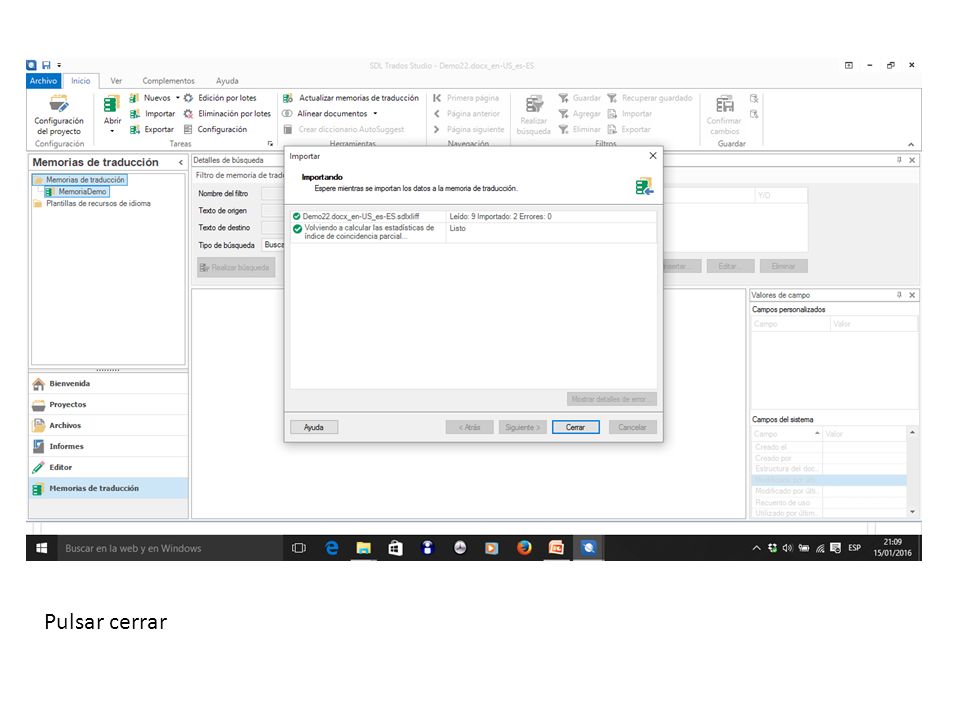The height and width of the screenshot is (720, 960).
Task: Open Task View on taskbar
Action: [299, 548]
